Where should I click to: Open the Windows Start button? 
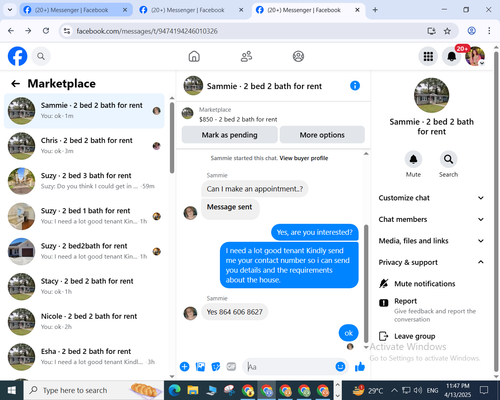click(12, 390)
